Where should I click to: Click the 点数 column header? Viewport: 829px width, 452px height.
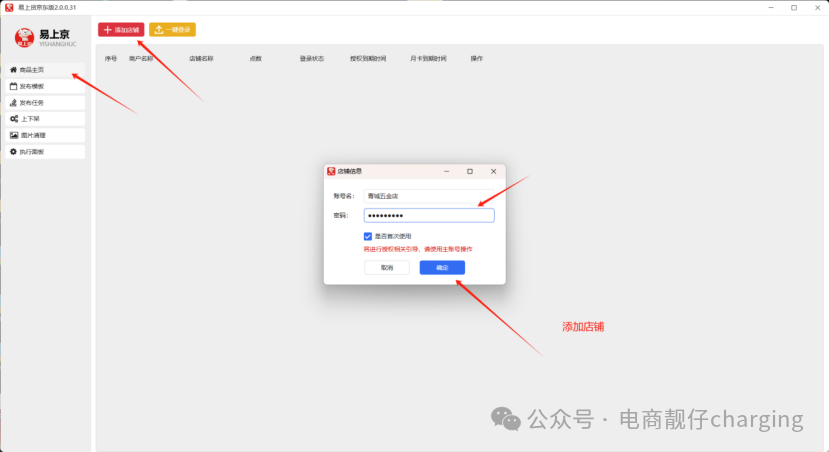coord(256,59)
